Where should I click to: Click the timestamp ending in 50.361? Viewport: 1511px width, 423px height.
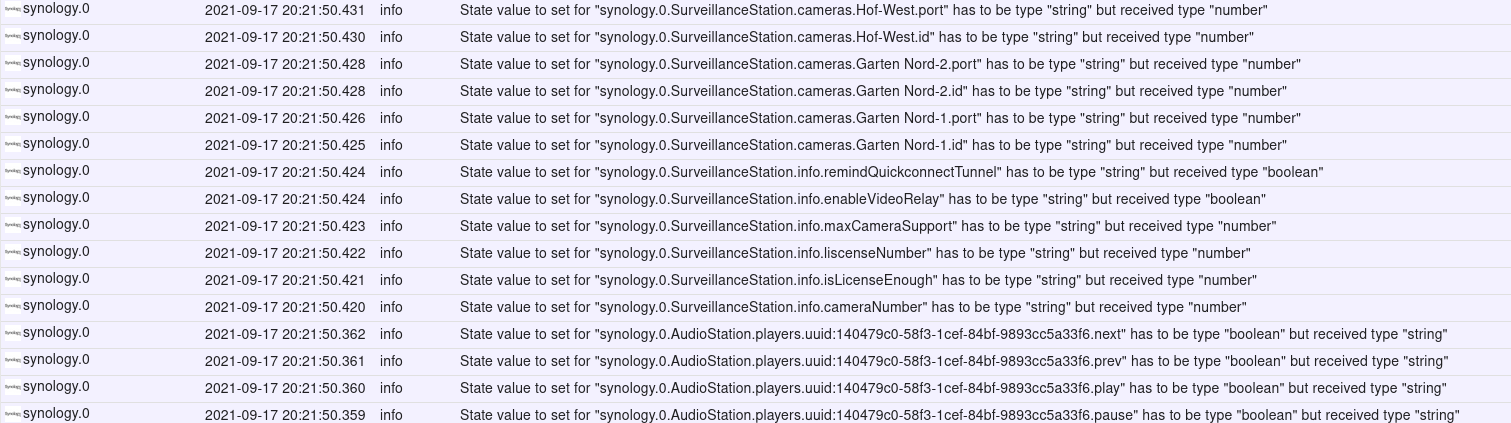point(285,361)
